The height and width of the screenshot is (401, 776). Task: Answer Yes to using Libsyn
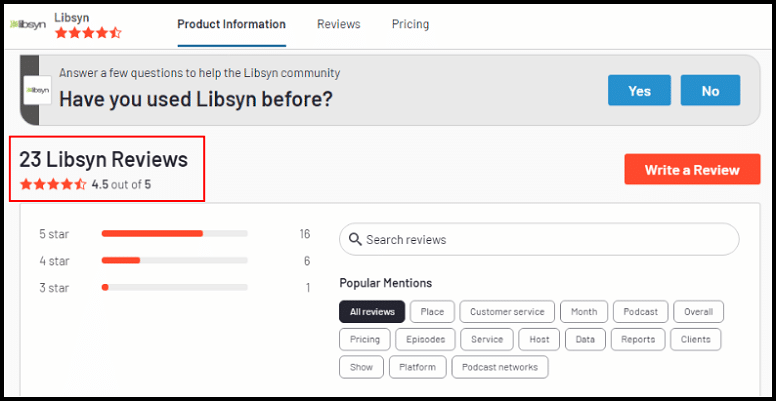[x=639, y=91]
